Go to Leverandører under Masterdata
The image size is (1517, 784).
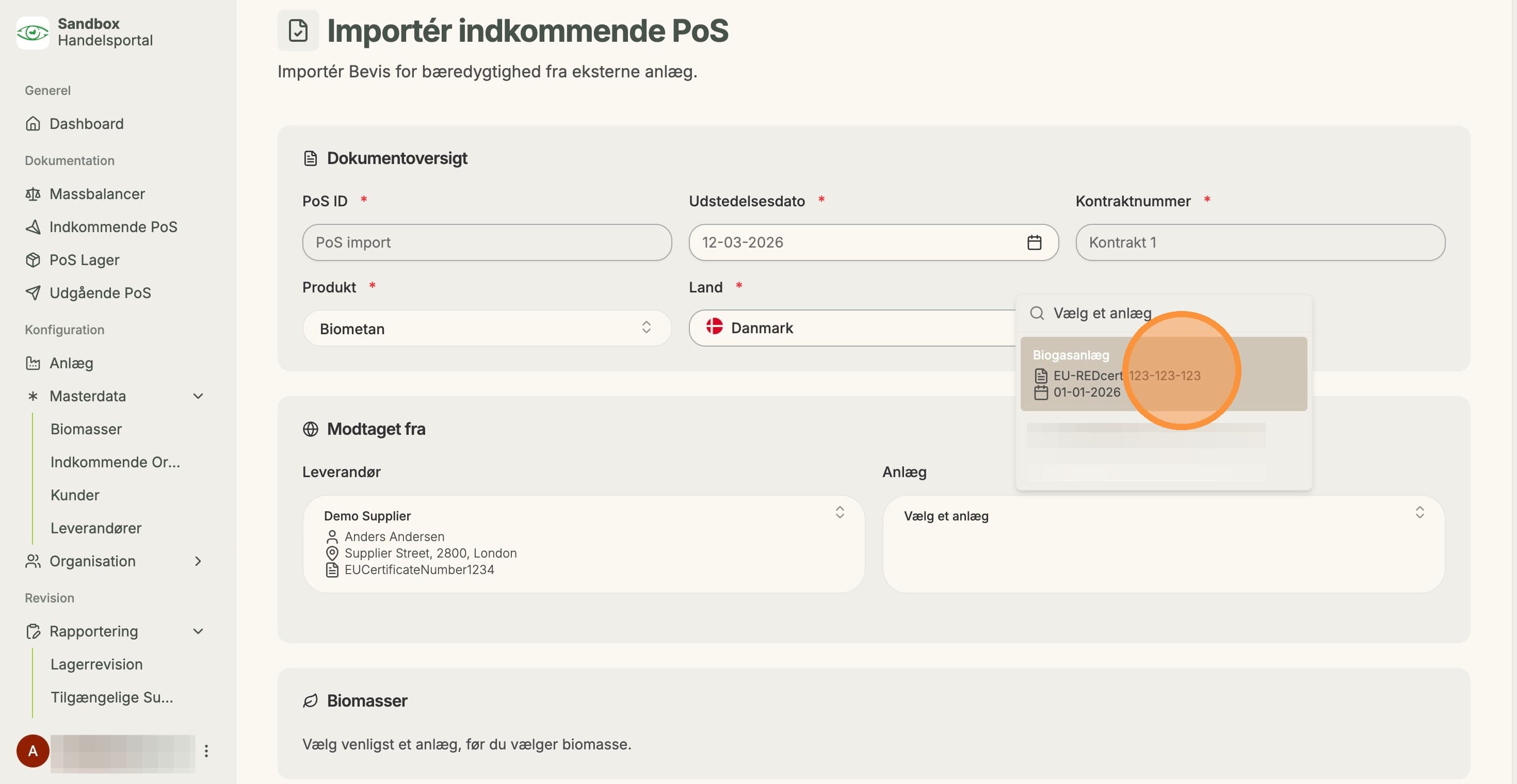[96, 528]
